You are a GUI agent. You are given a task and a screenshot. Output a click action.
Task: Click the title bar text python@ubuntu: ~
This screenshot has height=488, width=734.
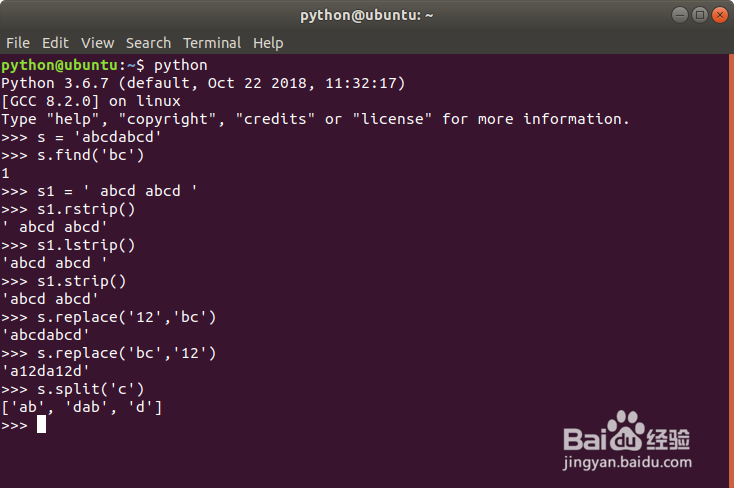click(x=367, y=15)
